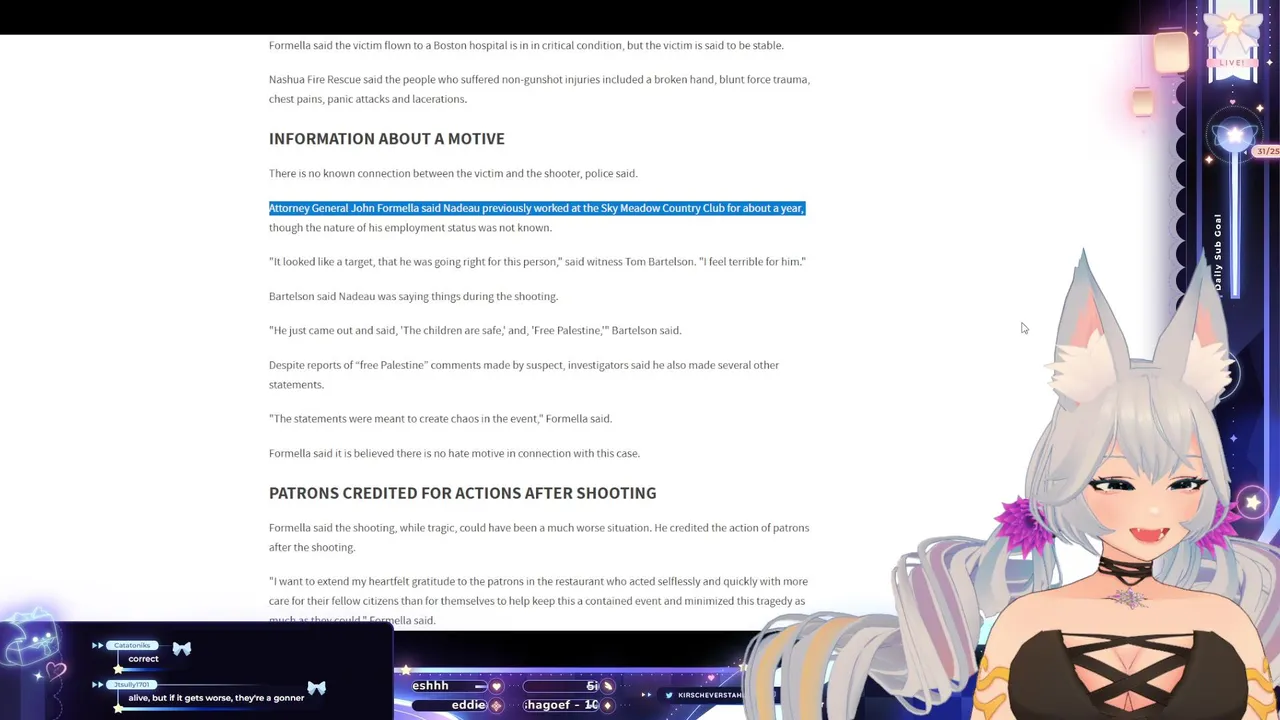
Task: Click 'Bartelson said Nadeau was saying things' line
Action: 413,297
